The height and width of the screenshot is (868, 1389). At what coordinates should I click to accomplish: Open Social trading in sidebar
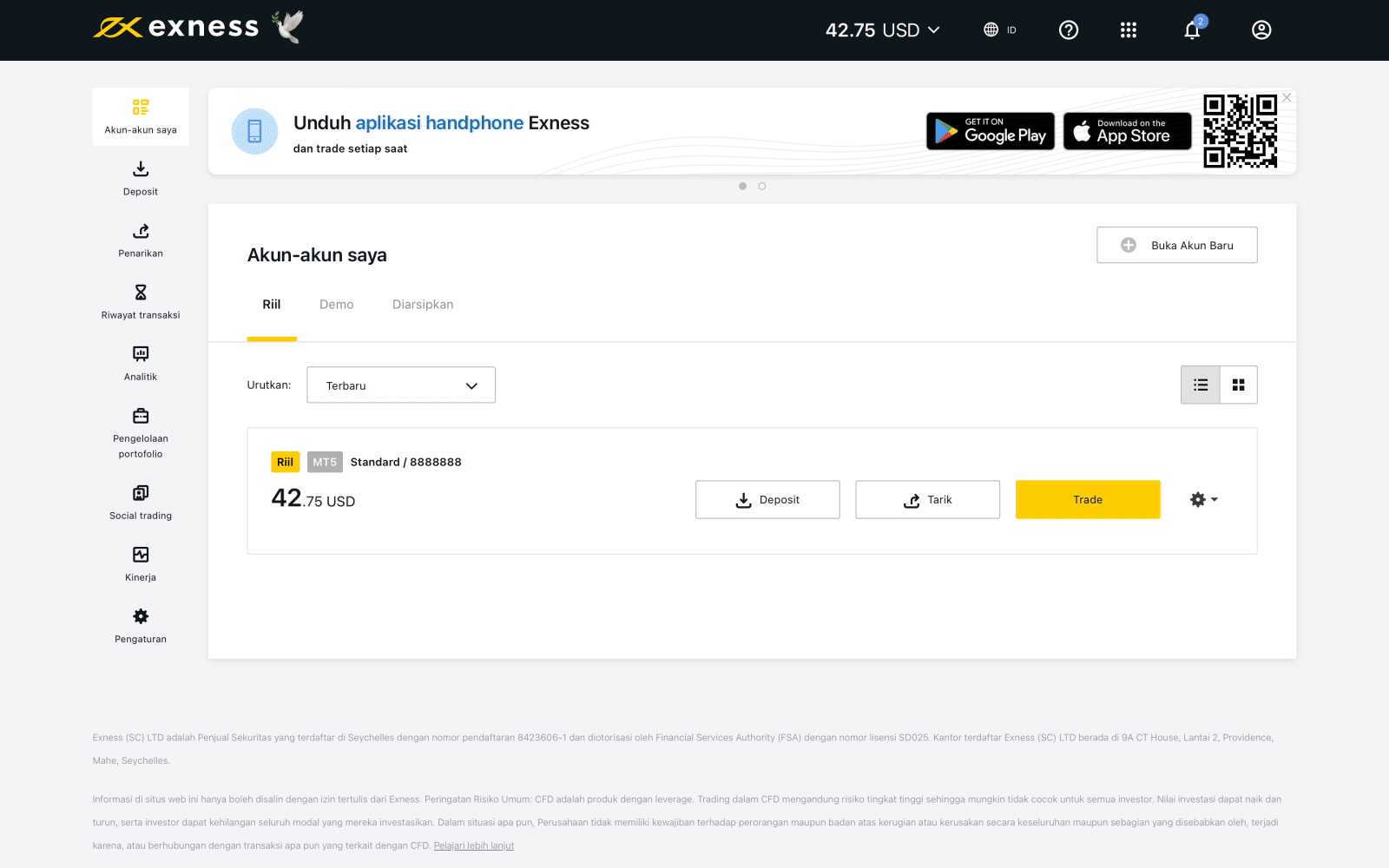[x=141, y=493]
